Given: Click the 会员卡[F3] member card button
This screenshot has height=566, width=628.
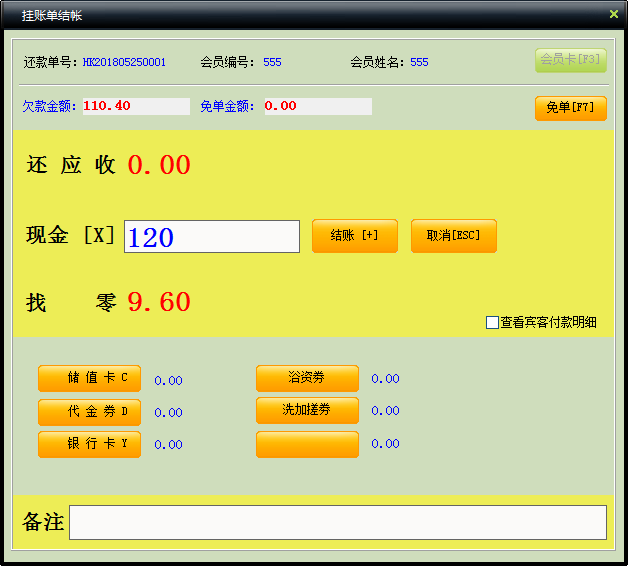Looking at the screenshot, I should 570,60.
